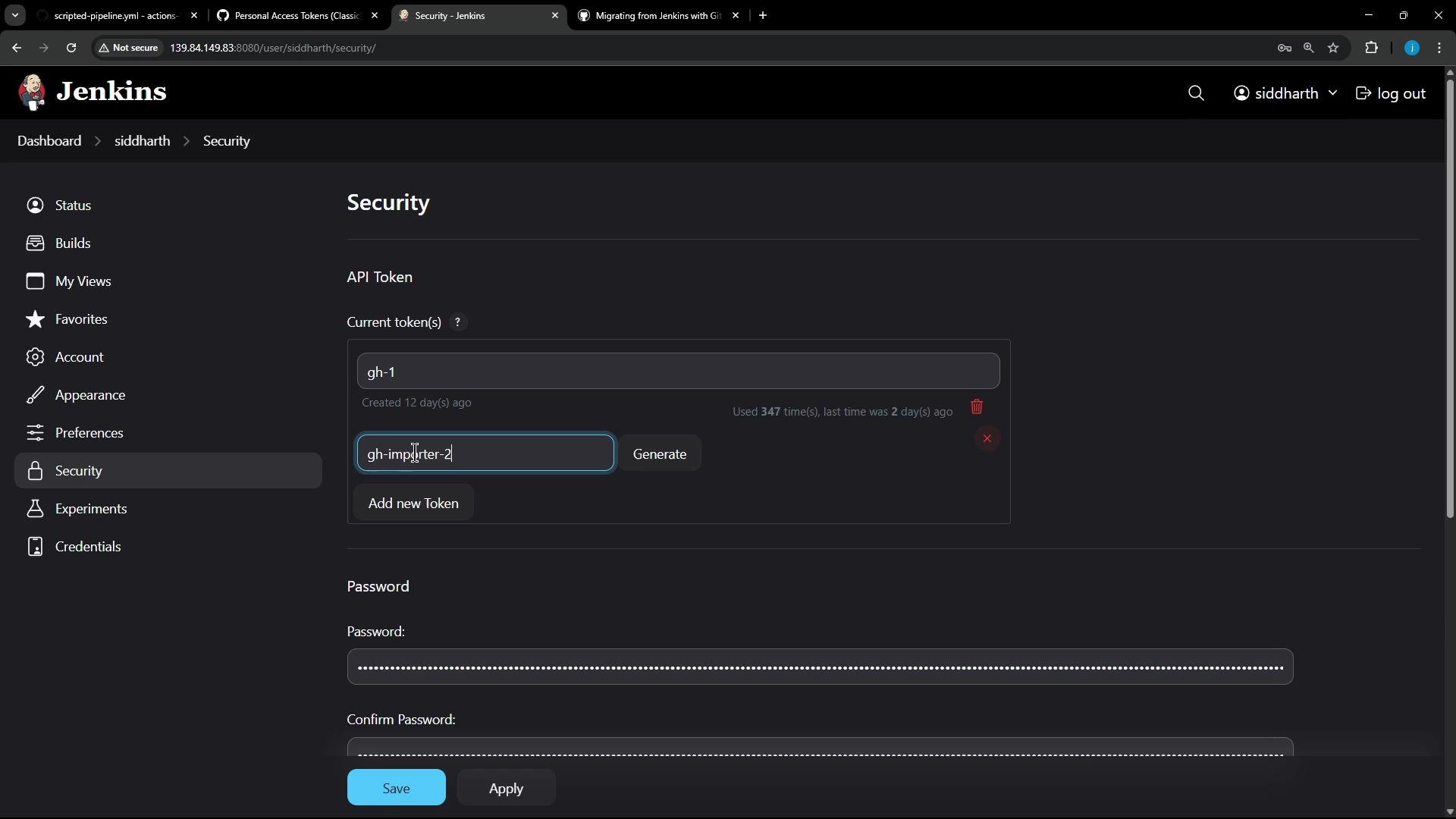Click the Not secure site info badge
Screen dimensions: 1456x819
[128, 48]
